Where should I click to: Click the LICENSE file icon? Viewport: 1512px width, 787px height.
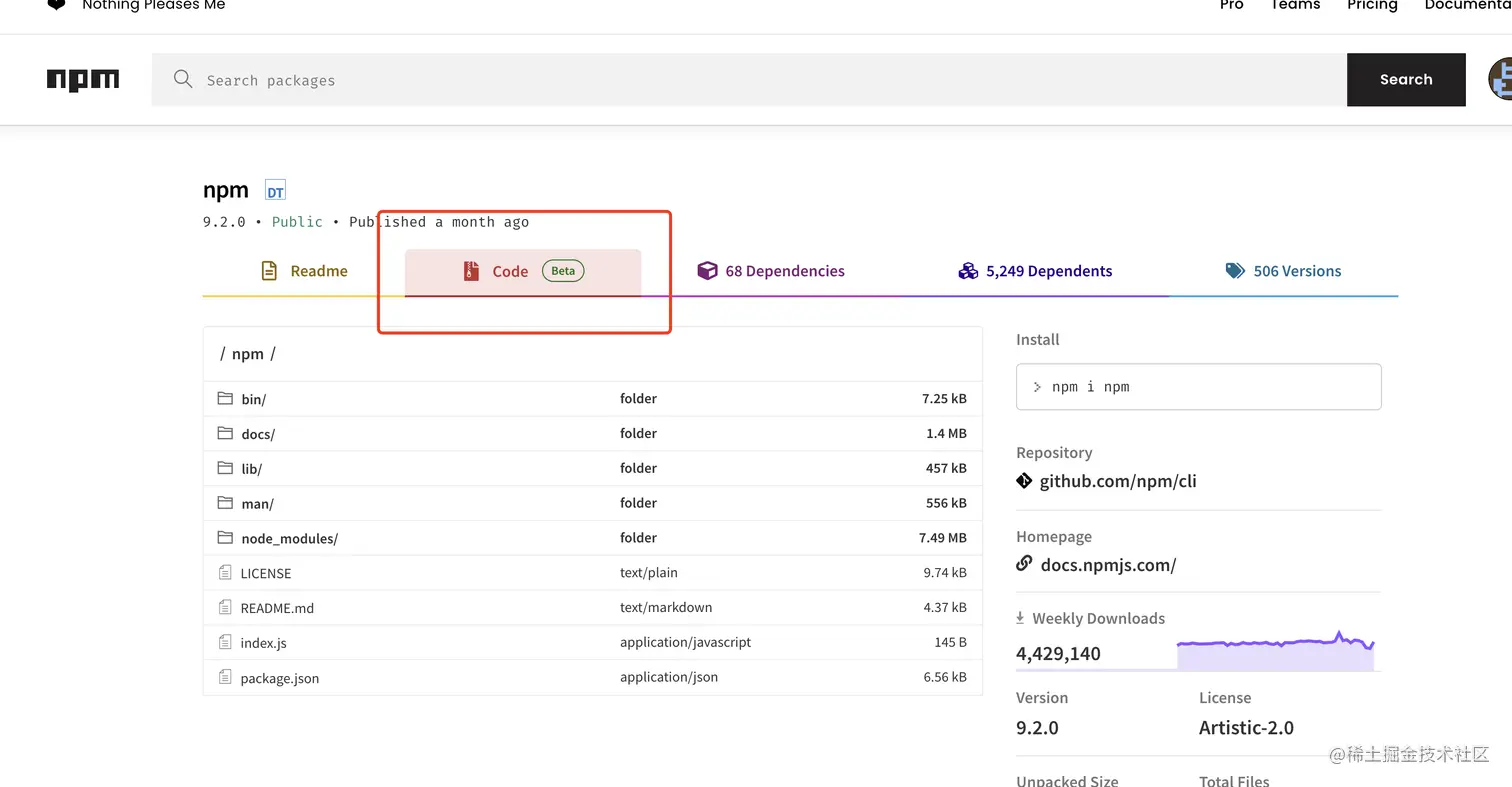click(x=225, y=573)
